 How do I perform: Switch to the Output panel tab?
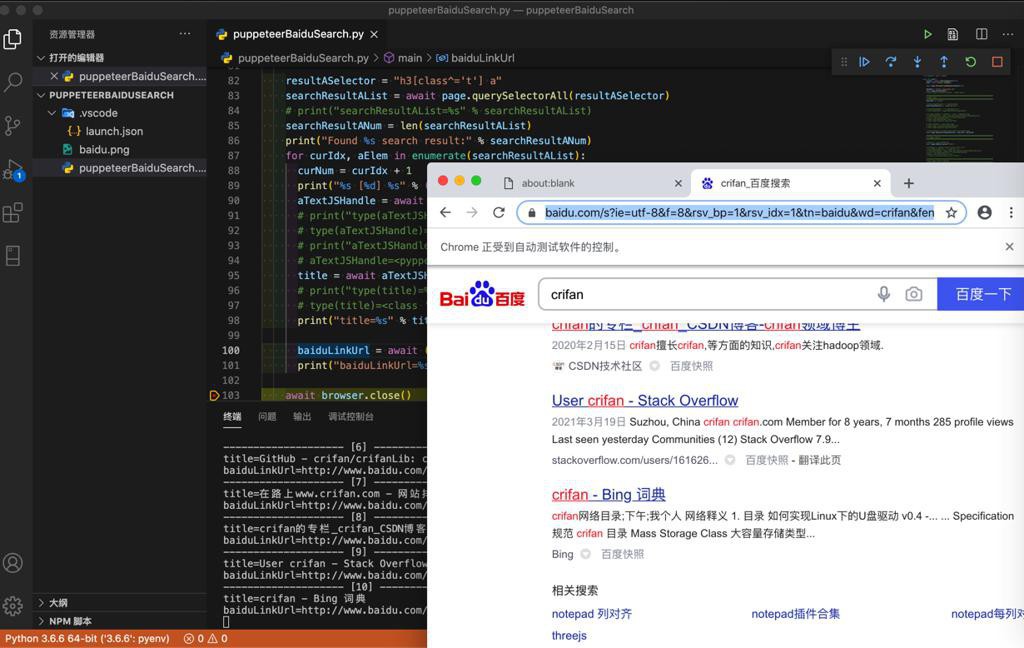pyautogui.click(x=302, y=417)
